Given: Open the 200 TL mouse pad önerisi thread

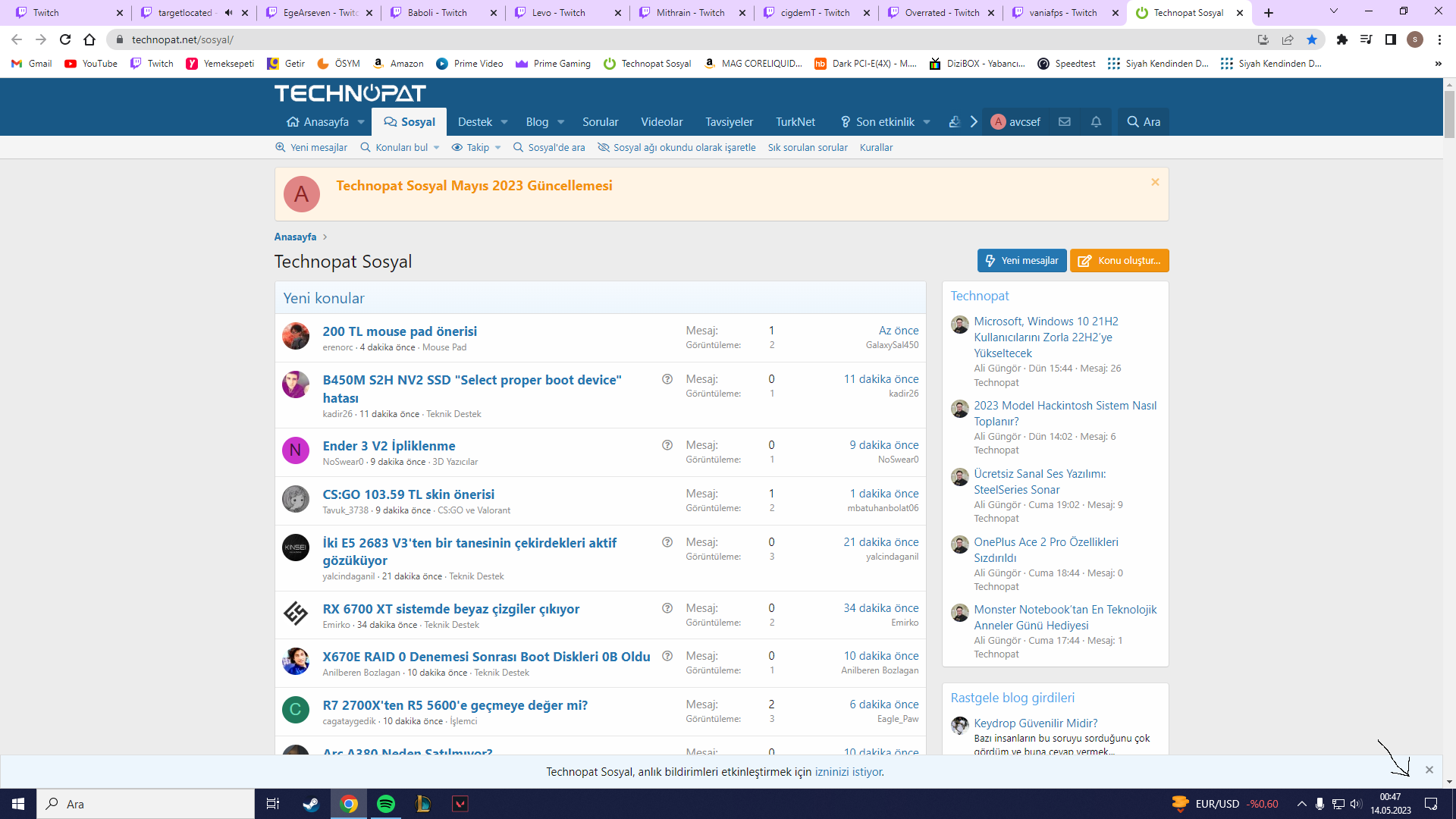Looking at the screenshot, I should [400, 331].
